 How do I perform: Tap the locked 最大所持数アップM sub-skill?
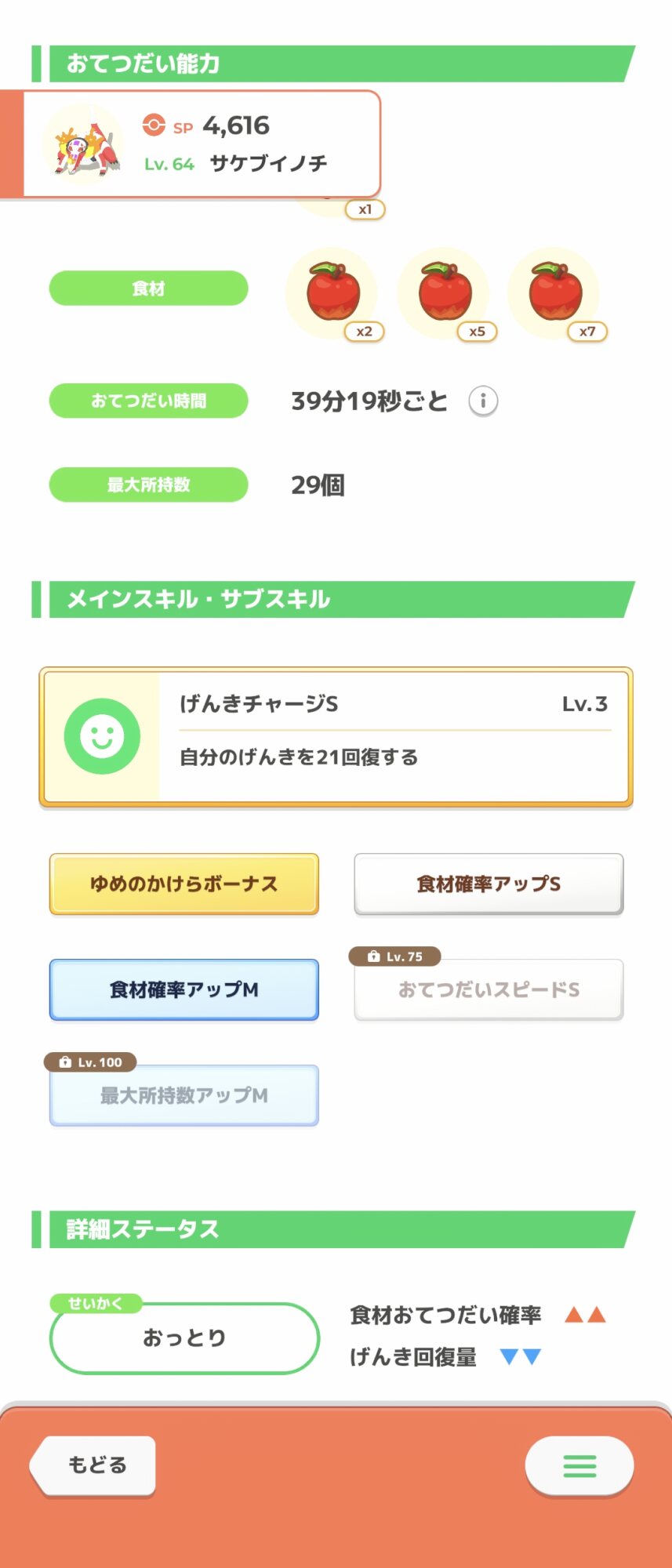(x=184, y=1095)
